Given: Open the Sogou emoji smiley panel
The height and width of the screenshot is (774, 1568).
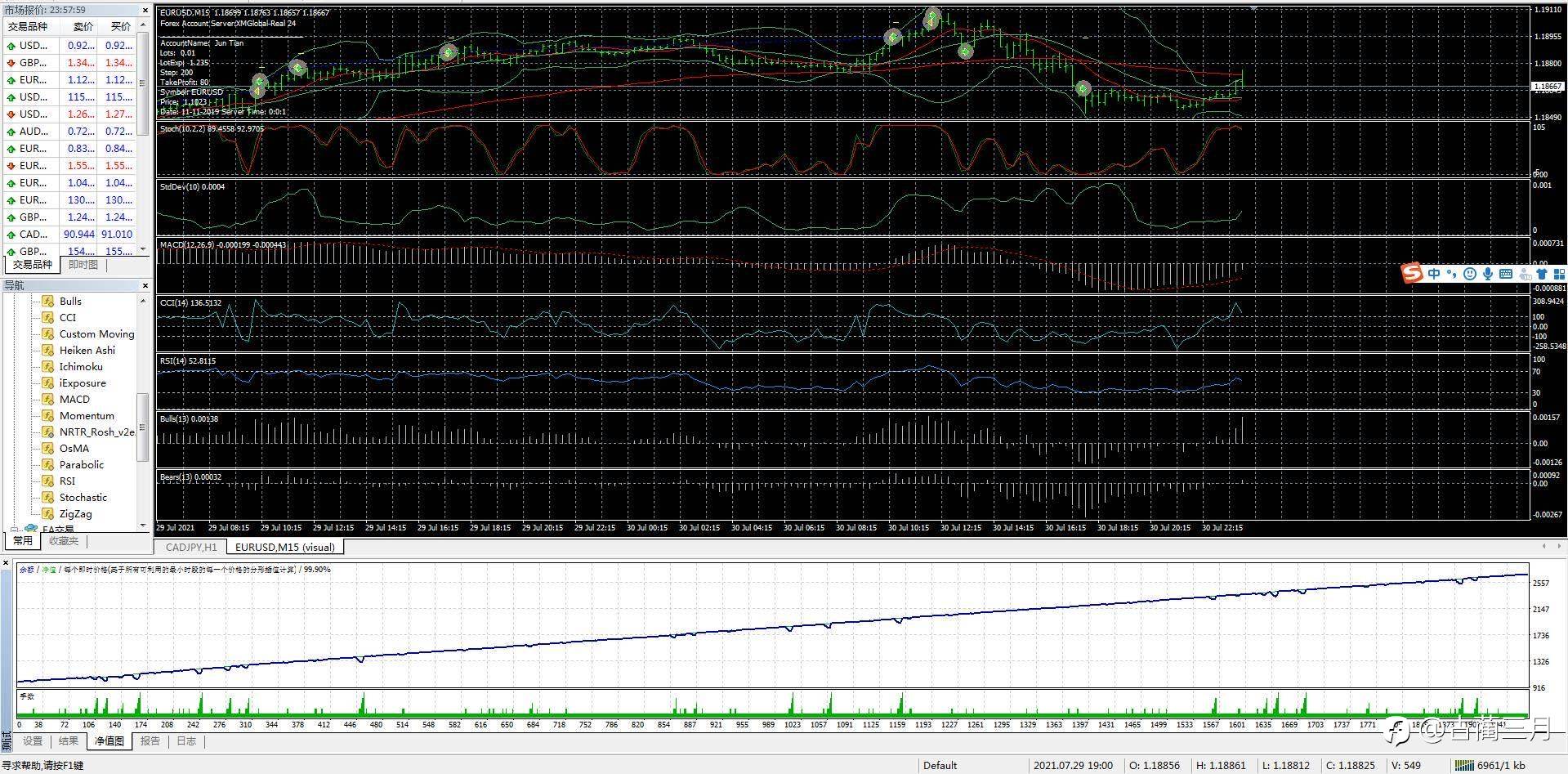Looking at the screenshot, I should pyautogui.click(x=1469, y=274).
